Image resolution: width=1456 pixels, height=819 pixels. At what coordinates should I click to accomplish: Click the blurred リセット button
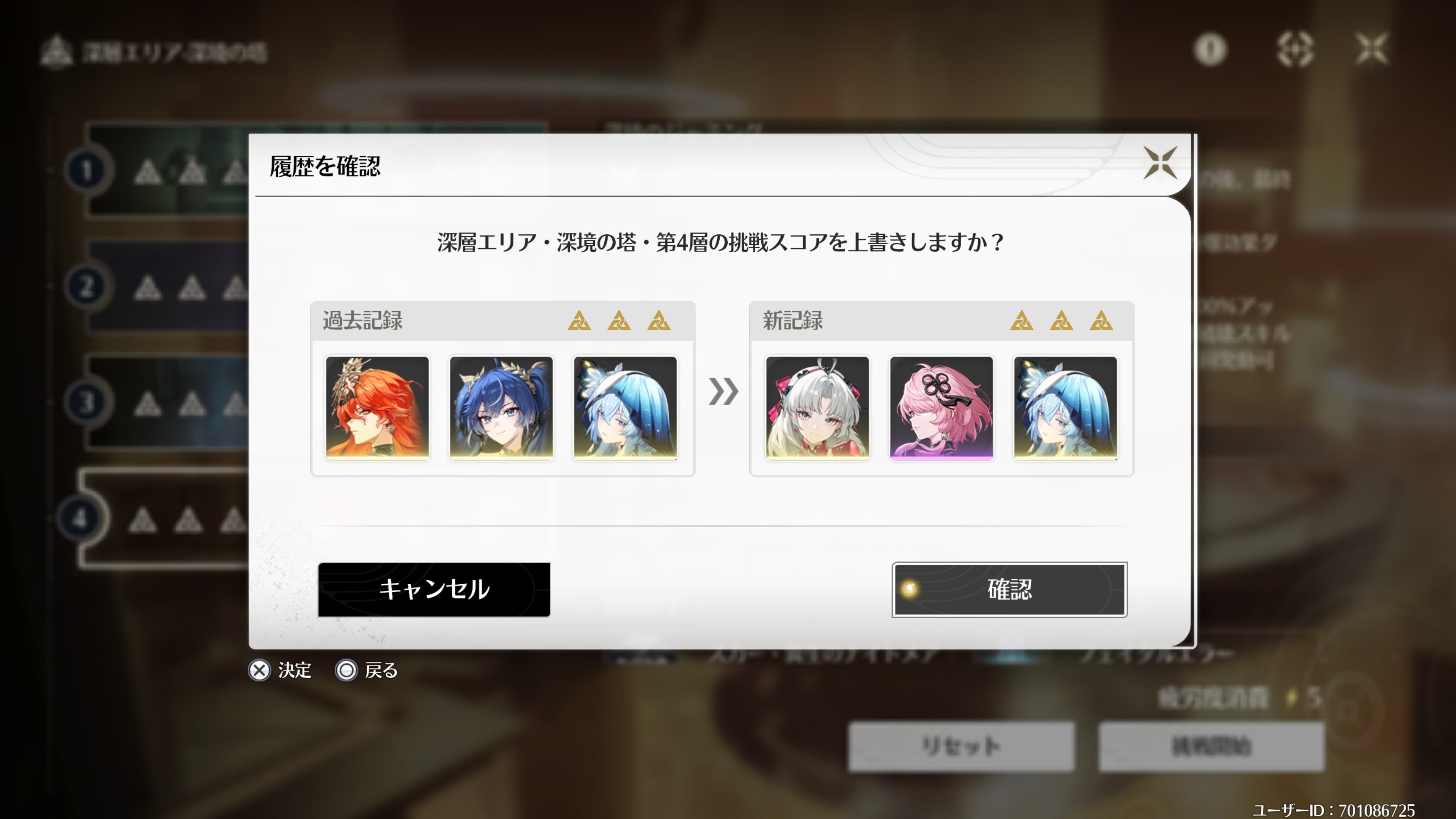pos(961,747)
